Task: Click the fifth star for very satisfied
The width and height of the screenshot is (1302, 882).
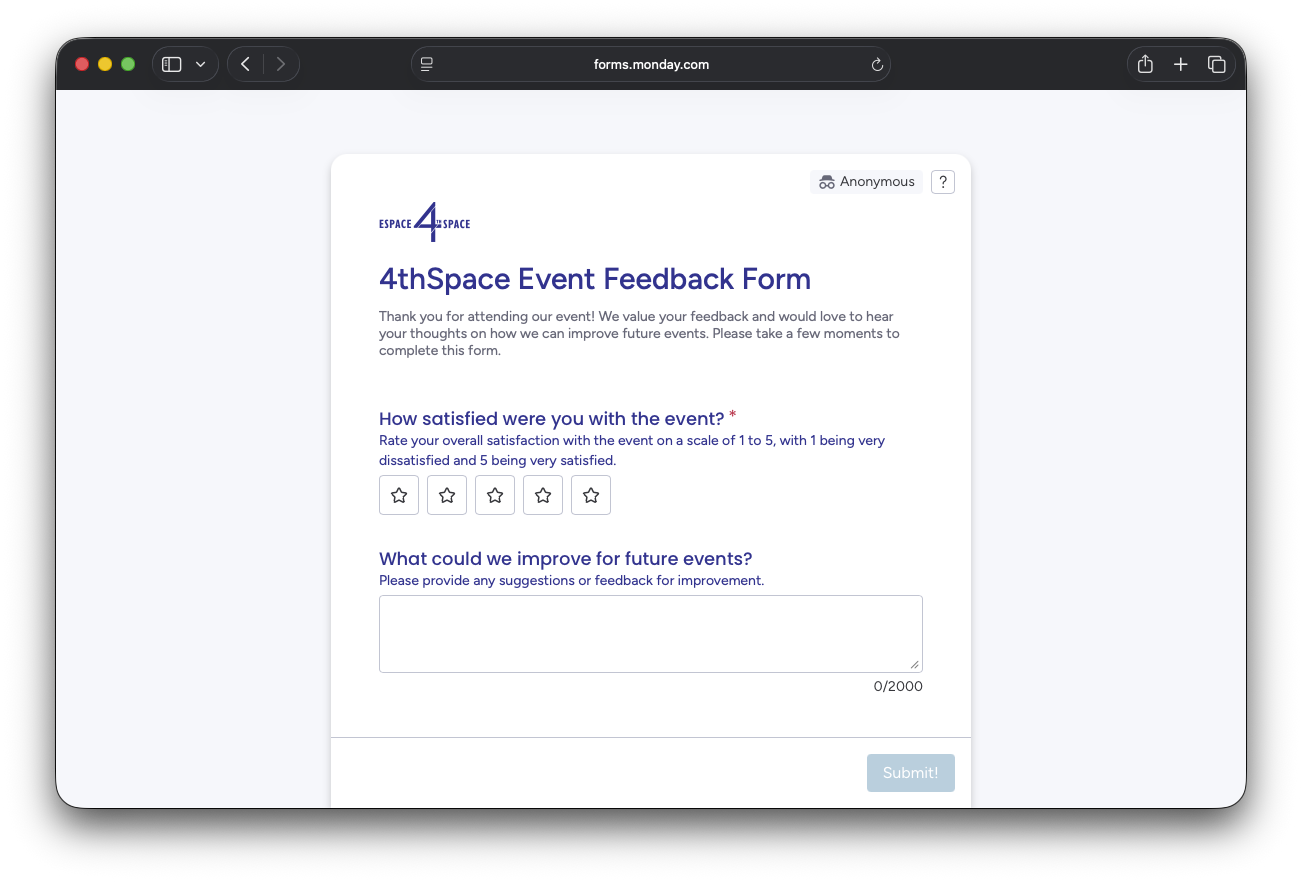Action: point(590,494)
